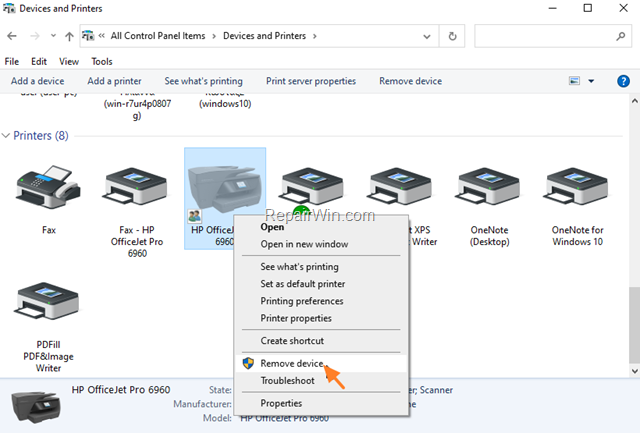Click the vertical scrollbar thumb
640x433 pixels.
[x=635, y=325]
